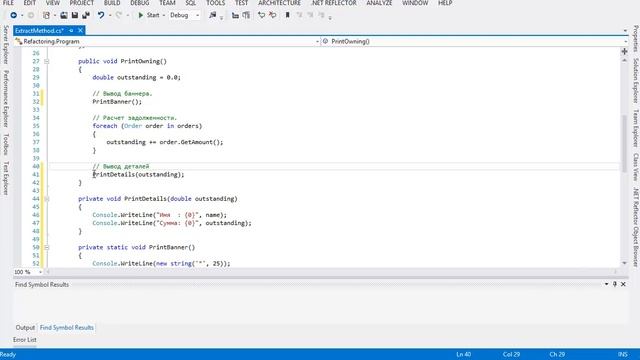Viewport: 640px width, 360px height.
Task: Open the DEBUG menu
Action: [140, 3]
